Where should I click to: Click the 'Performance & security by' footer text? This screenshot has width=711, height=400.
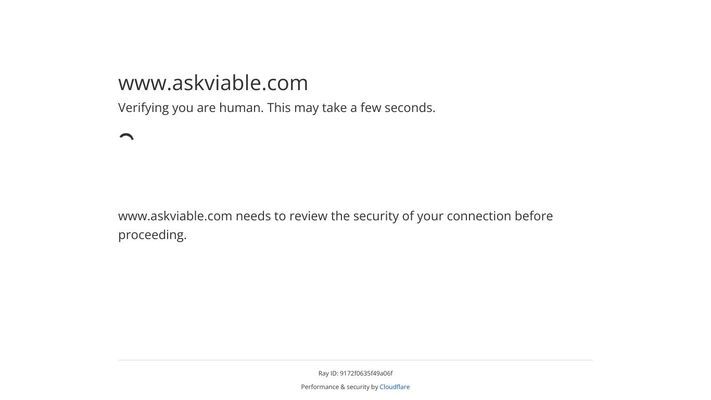pyautogui.click(x=340, y=387)
